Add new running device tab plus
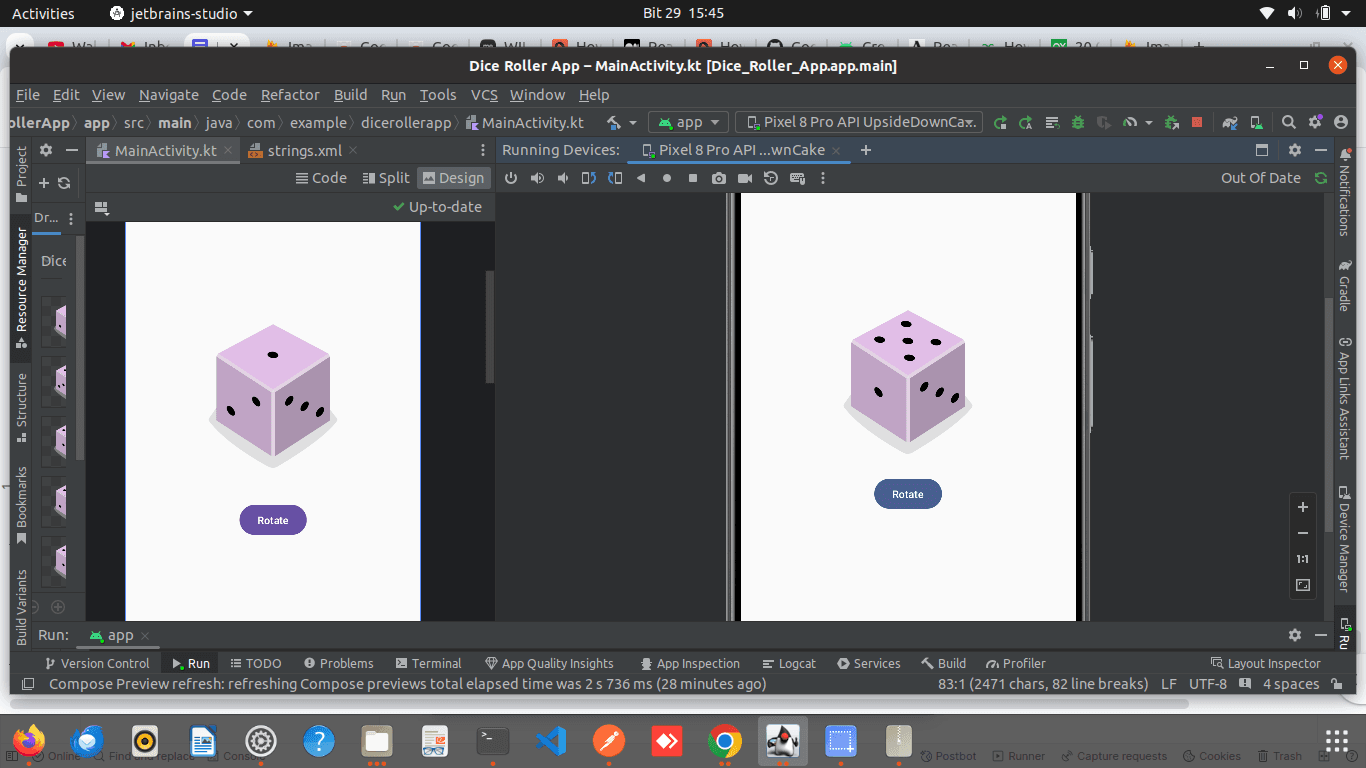The width and height of the screenshot is (1366, 768). pos(866,150)
